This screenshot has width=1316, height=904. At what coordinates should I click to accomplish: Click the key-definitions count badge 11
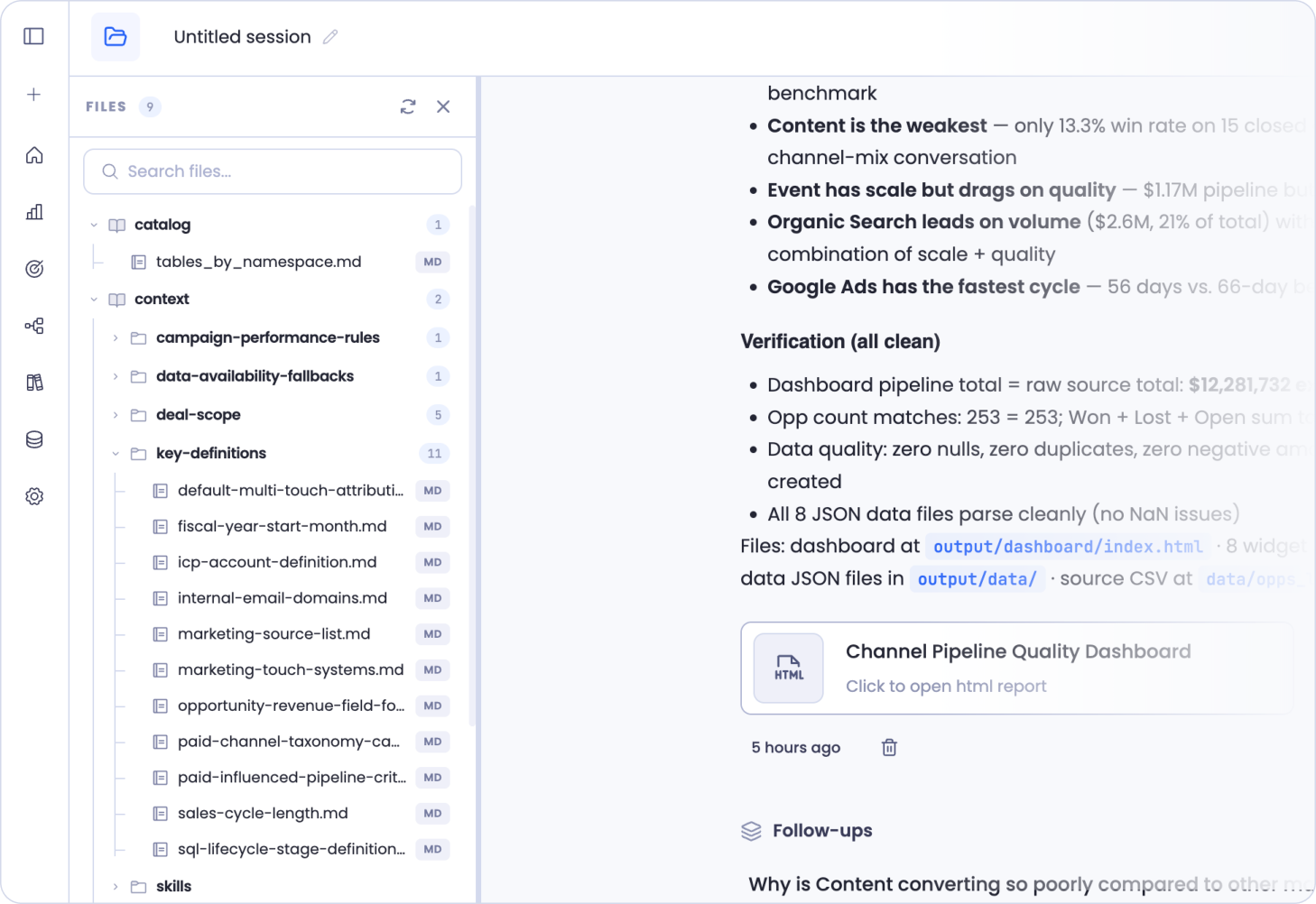pos(434,454)
